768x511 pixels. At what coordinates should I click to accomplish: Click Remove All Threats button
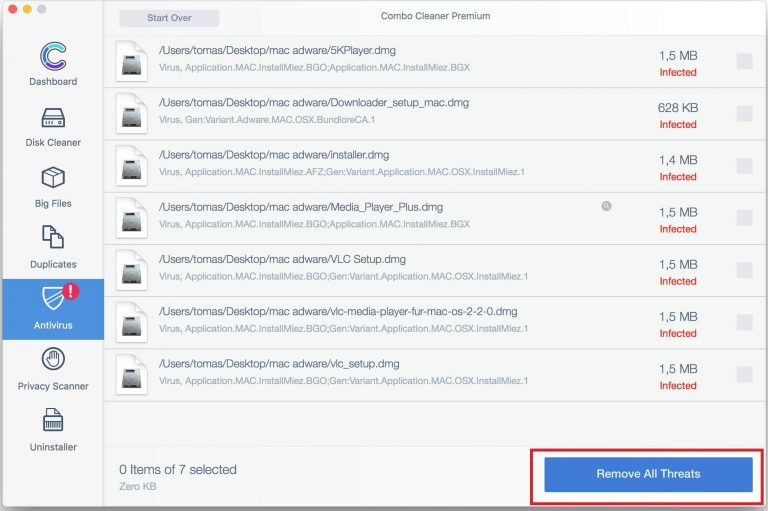pyautogui.click(x=648, y=474)
